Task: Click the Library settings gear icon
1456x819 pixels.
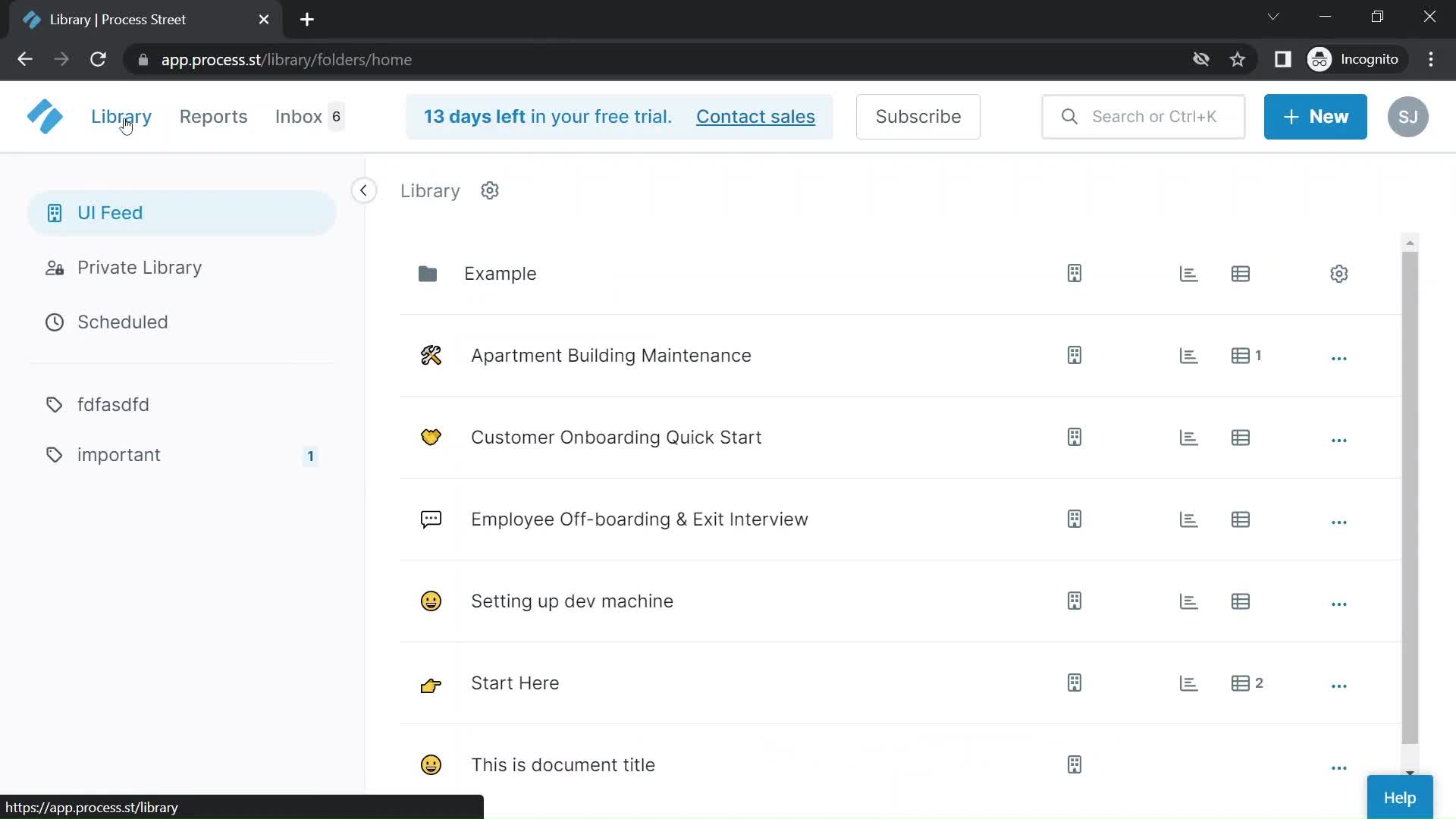Action: point(490,191)
